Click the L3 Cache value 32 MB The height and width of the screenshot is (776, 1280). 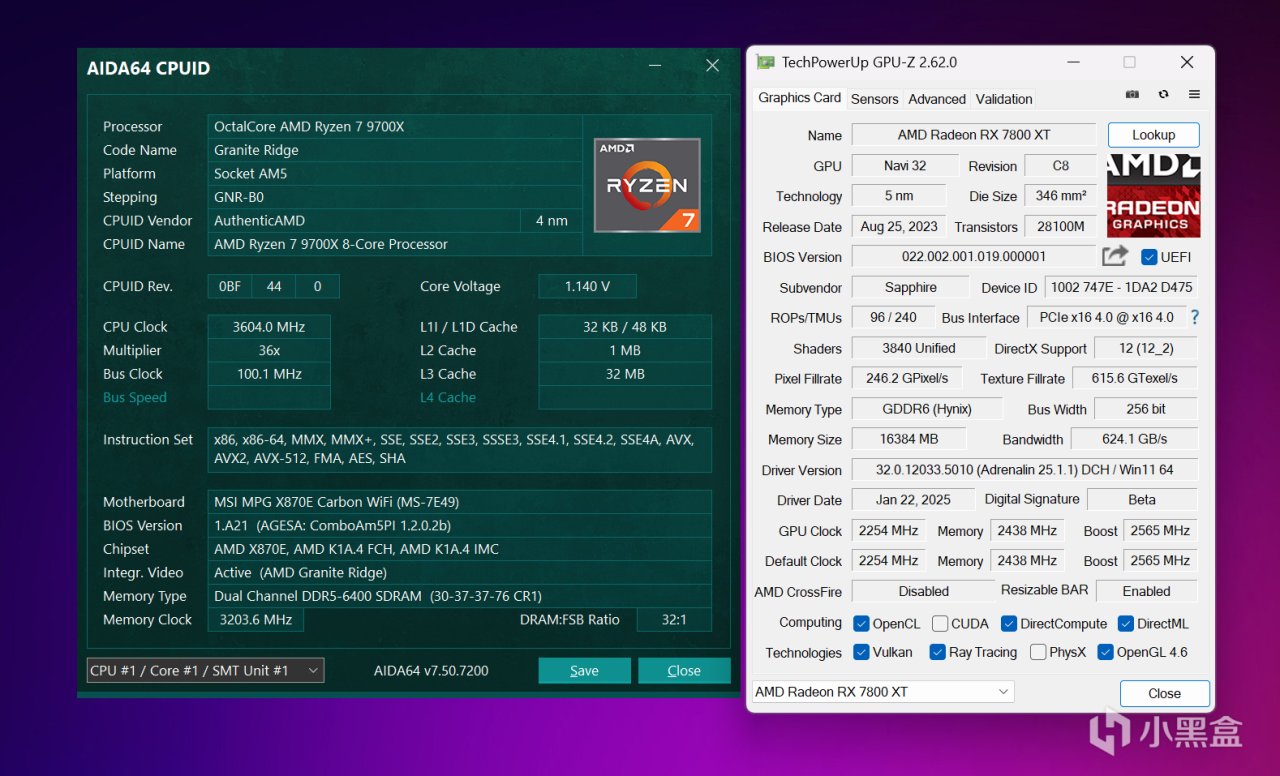coord(625,374)
